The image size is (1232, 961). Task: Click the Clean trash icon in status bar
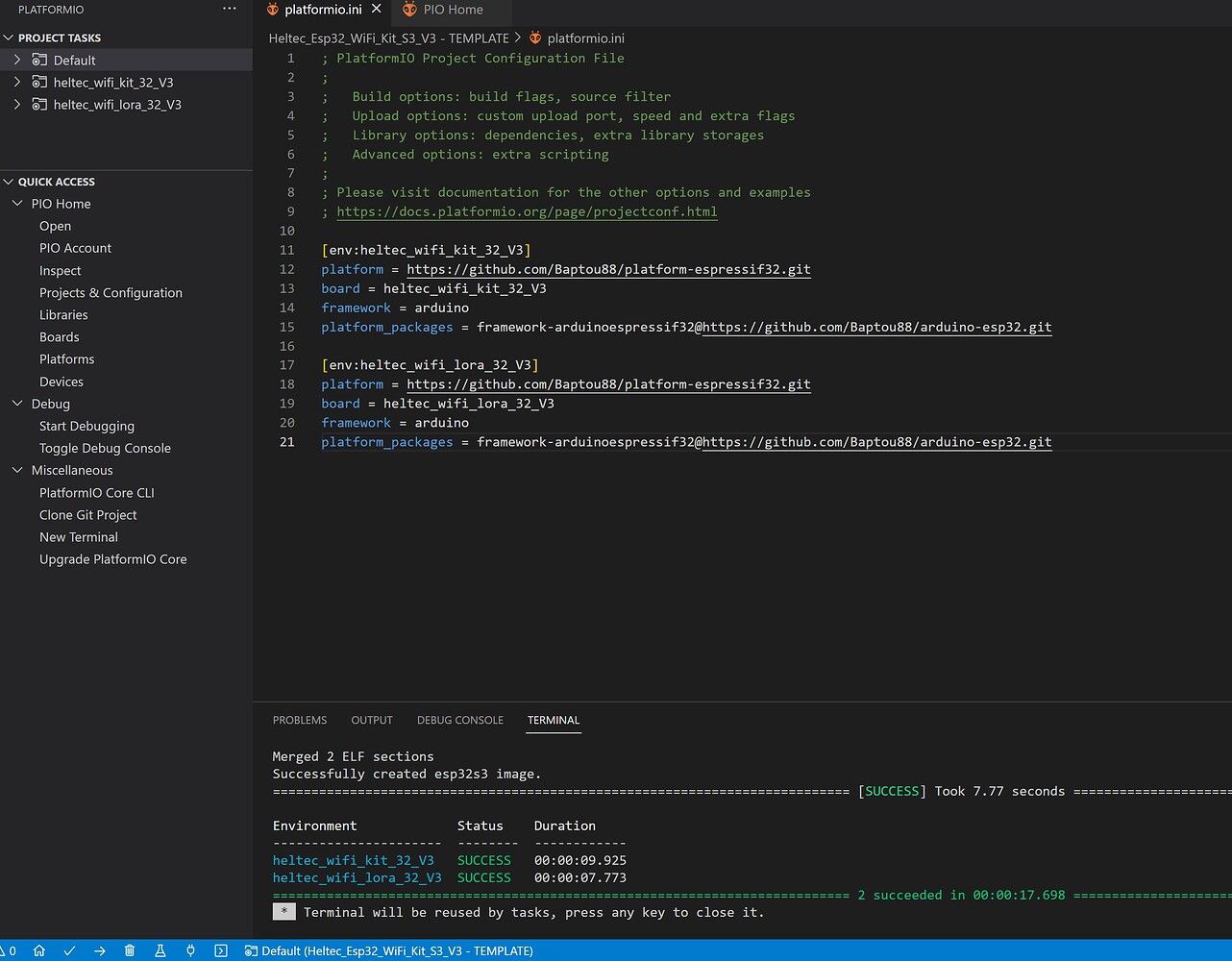pos(130,950)
